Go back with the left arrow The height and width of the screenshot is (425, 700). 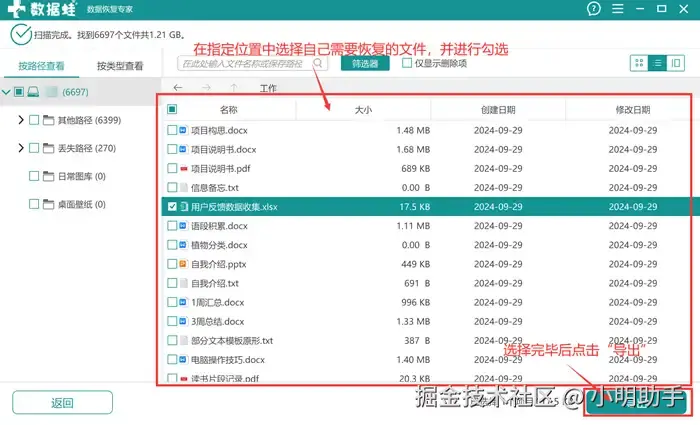pos(178,88)
